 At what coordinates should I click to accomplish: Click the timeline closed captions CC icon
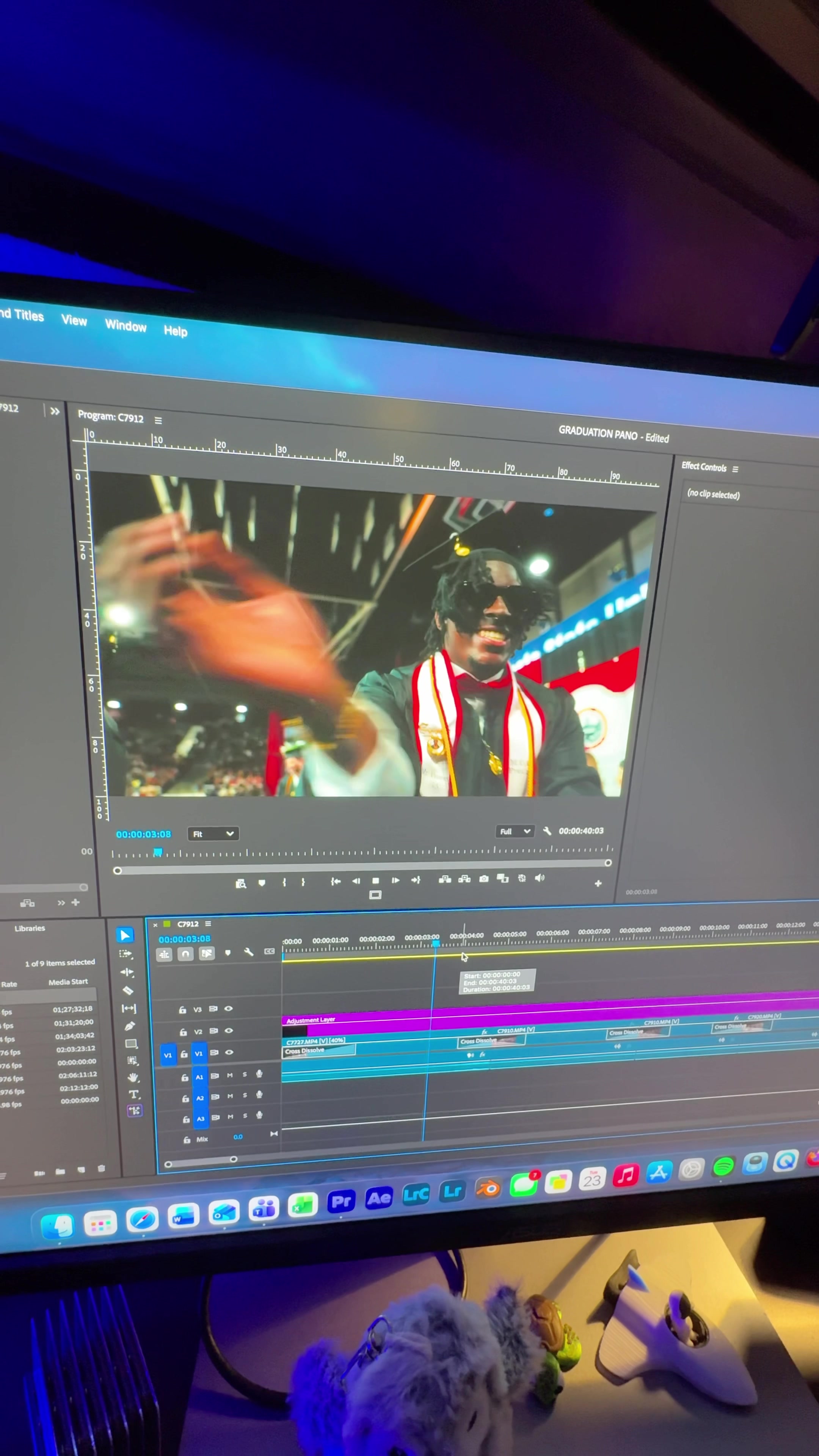(270, 951)
